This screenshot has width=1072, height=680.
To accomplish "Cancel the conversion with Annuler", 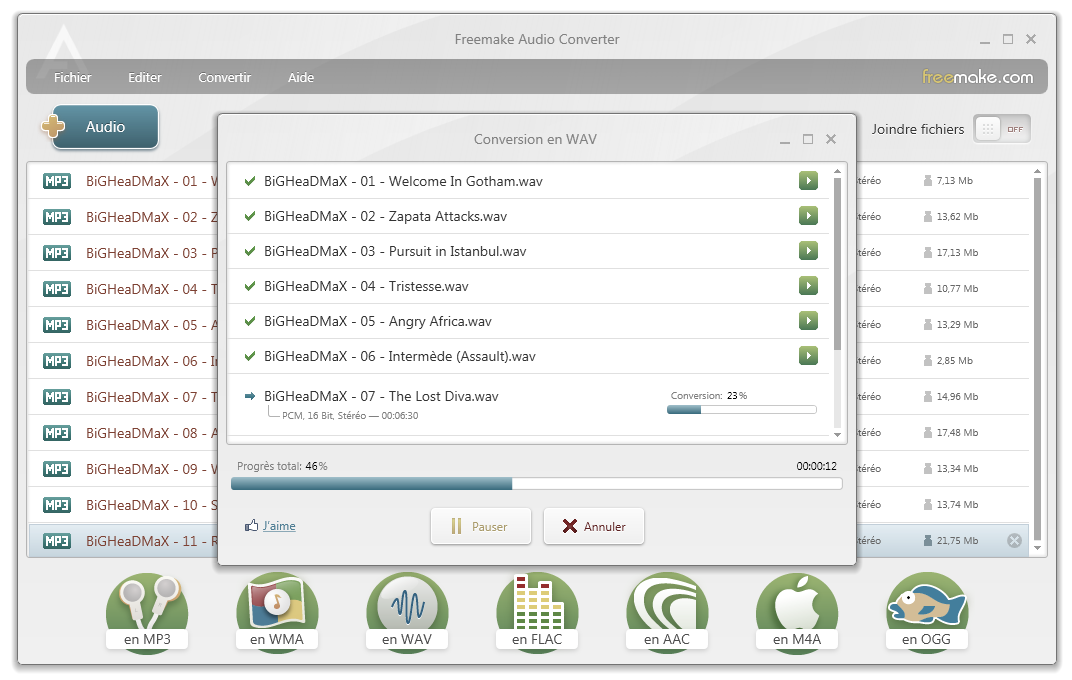I will click(x=593, y=526).
